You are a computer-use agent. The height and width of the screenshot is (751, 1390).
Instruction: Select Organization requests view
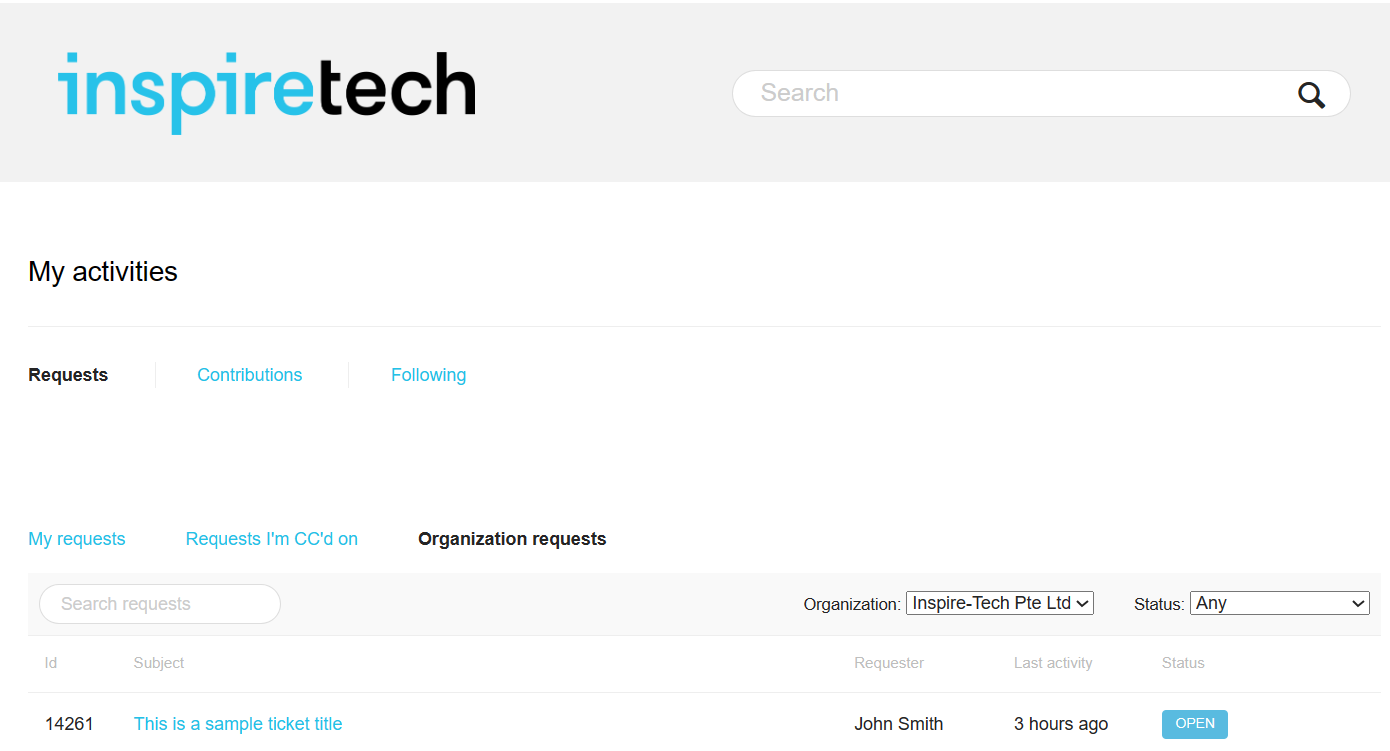[512, 539]
